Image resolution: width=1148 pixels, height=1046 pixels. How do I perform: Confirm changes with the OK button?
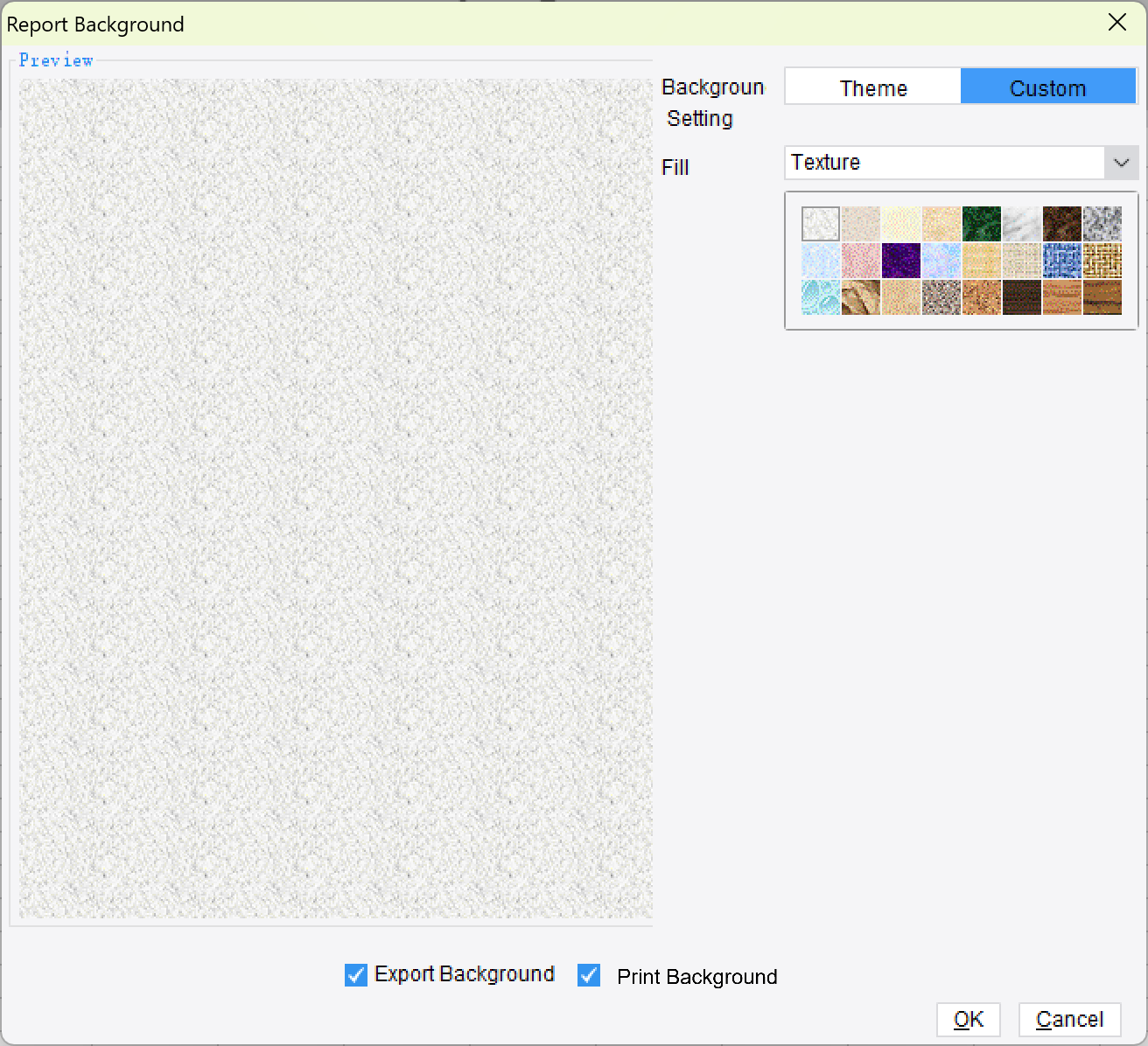pyautogui.click(x=968, y=1019)
